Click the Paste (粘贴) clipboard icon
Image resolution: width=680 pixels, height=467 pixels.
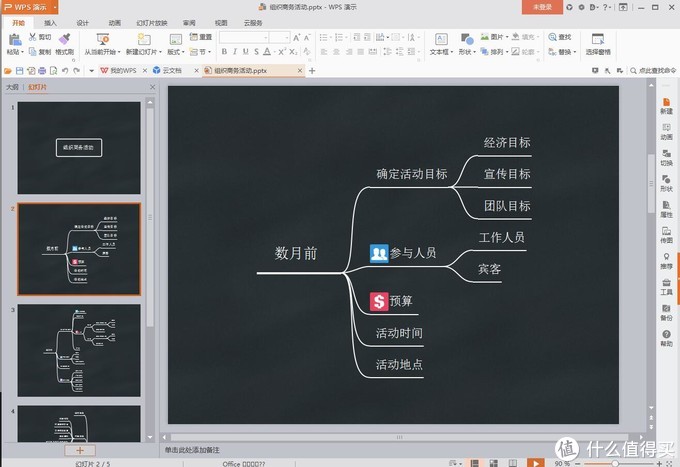click(15, 39)
